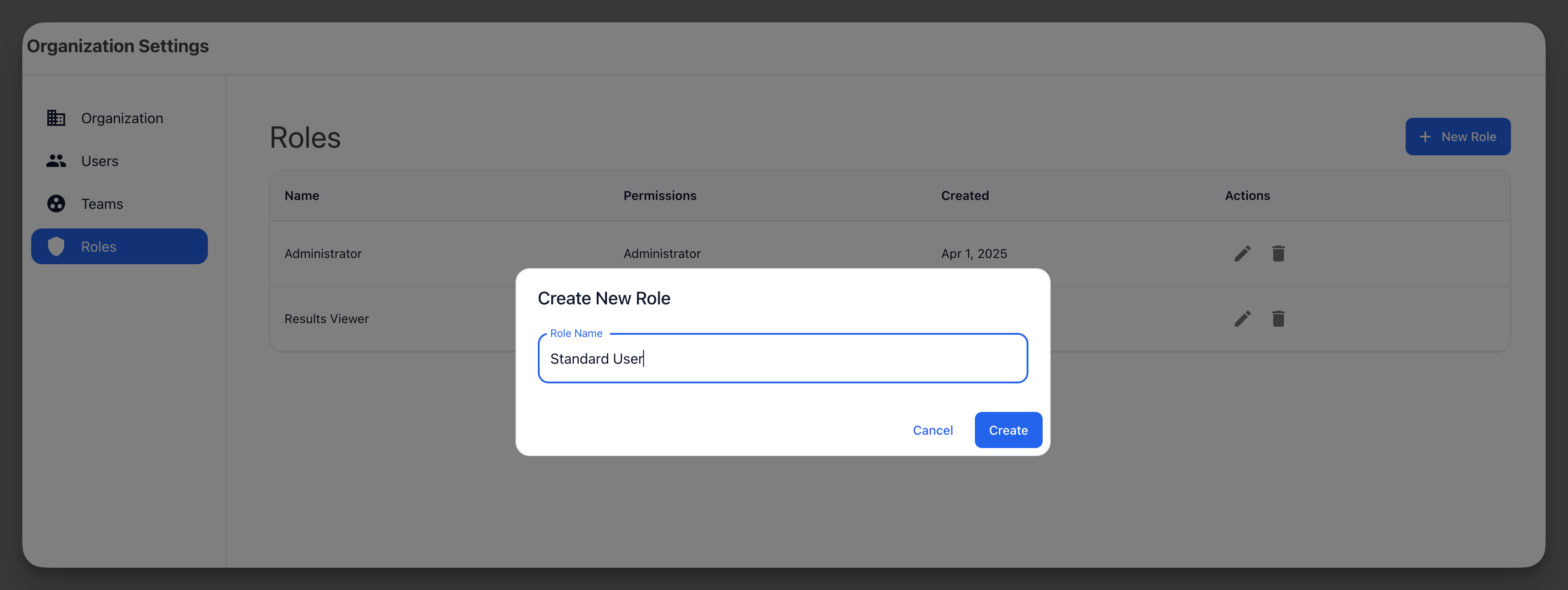This screenshot has height=590, width=1568.
Task: Go to the Users section label
Action: [100, 161]
